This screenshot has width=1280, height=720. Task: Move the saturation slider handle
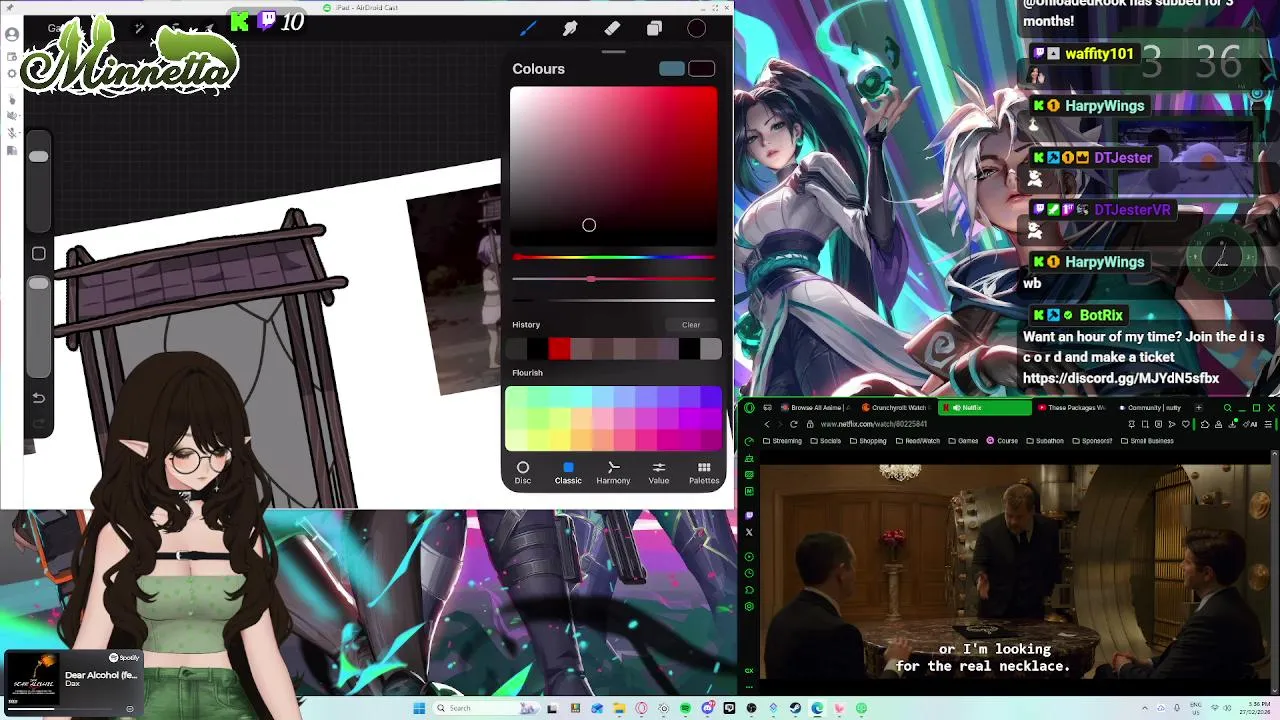click(x=592, y=279)
